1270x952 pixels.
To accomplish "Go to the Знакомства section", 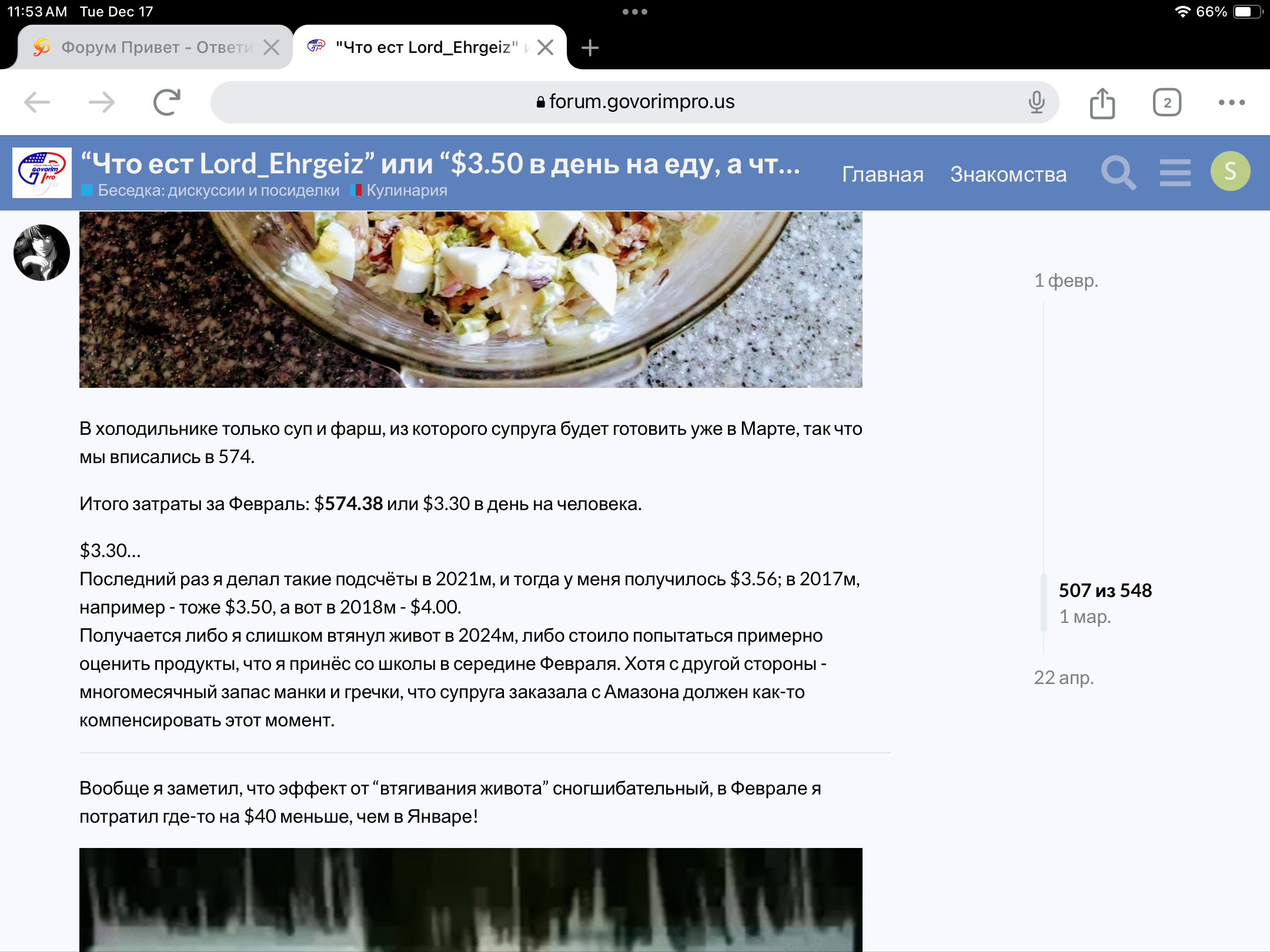I will coord(1008,174).
